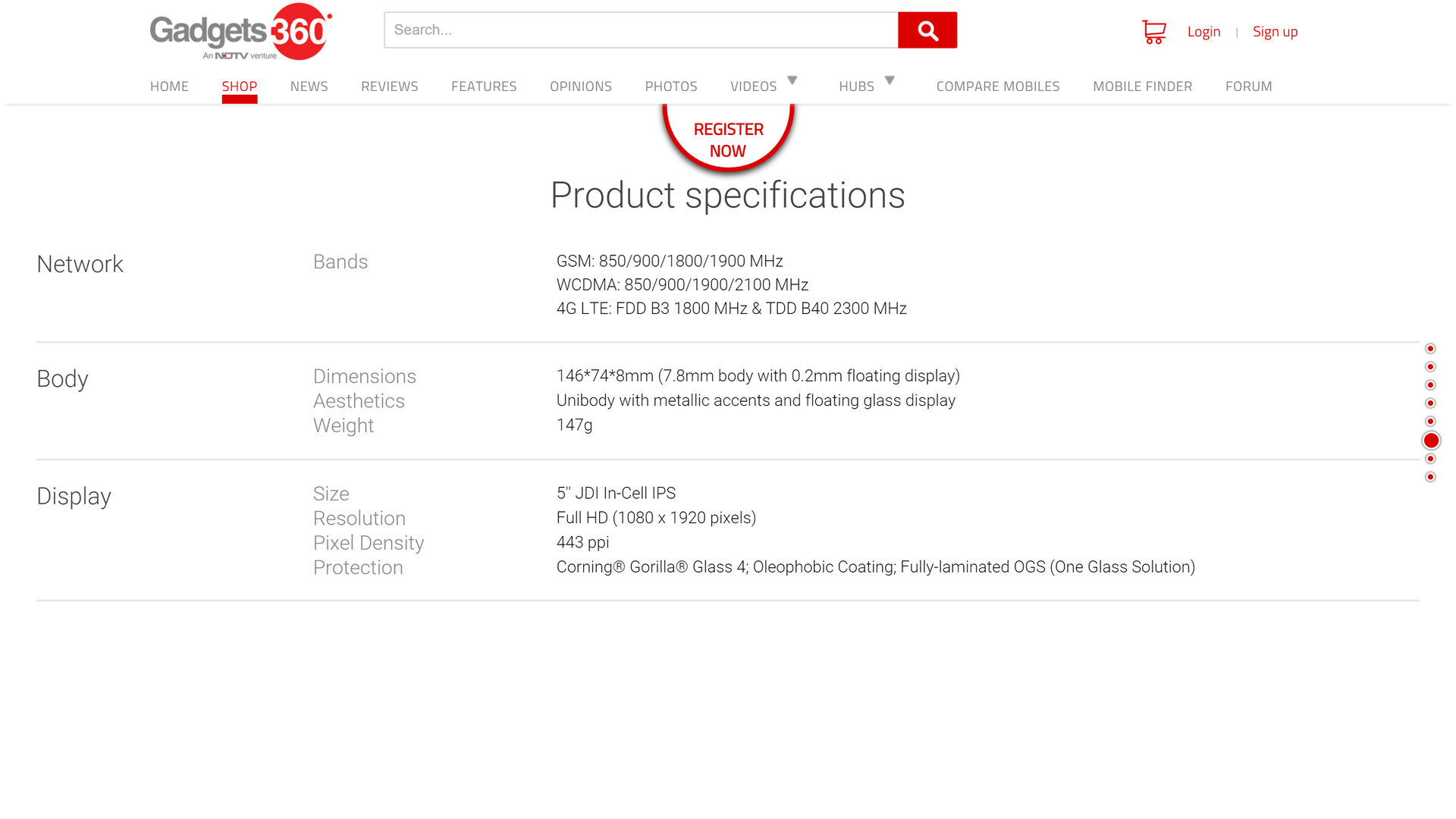Click the Login link
The width and height of the screenshot is (1456, 819).
point(1203,32)
